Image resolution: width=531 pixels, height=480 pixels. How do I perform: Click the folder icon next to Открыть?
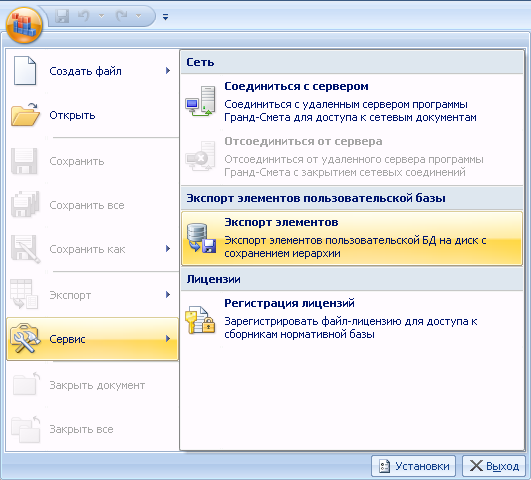click(x=25, y=114)
